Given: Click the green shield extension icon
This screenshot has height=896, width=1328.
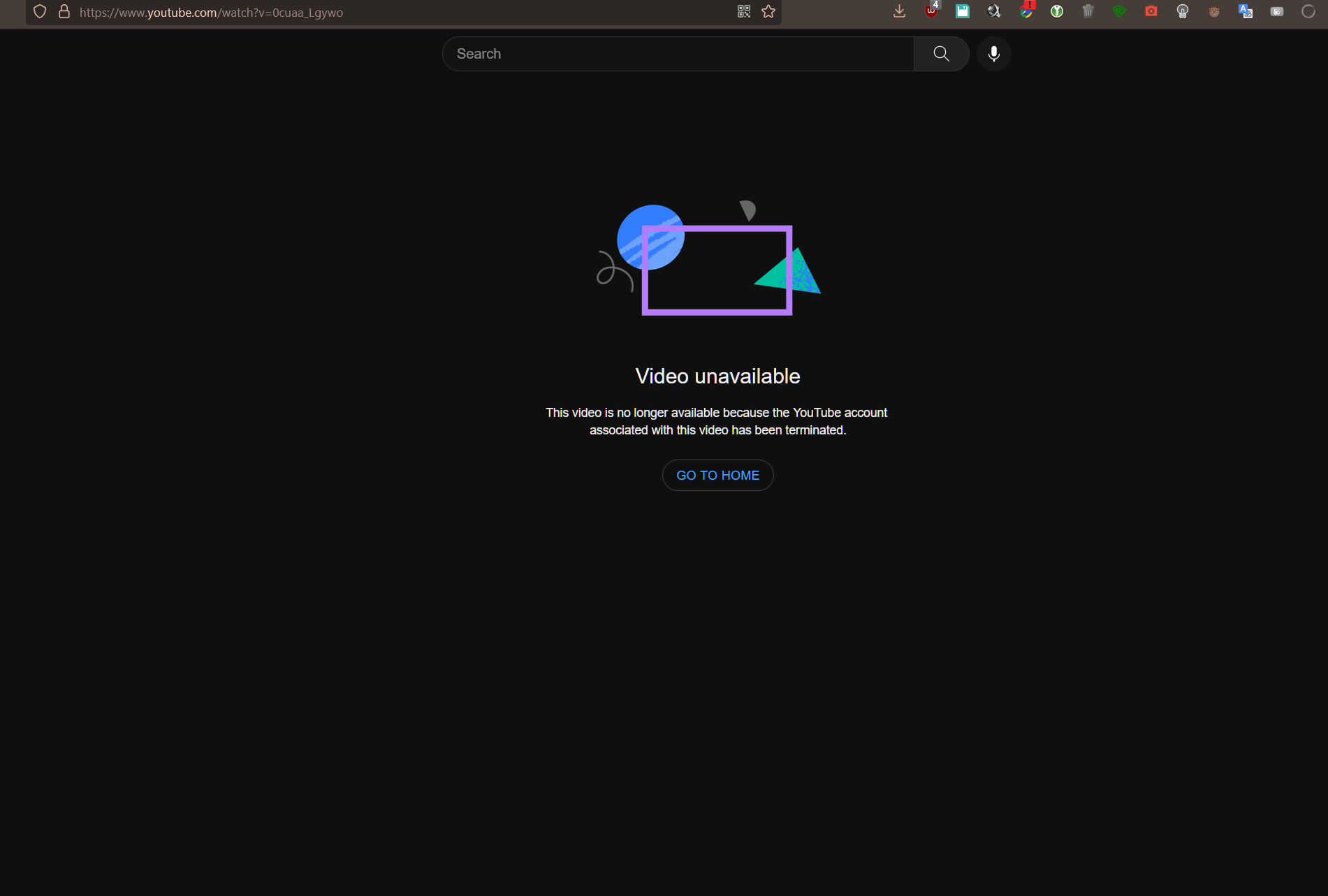Looking at the screenshot, I should (x=1120, y=11).
